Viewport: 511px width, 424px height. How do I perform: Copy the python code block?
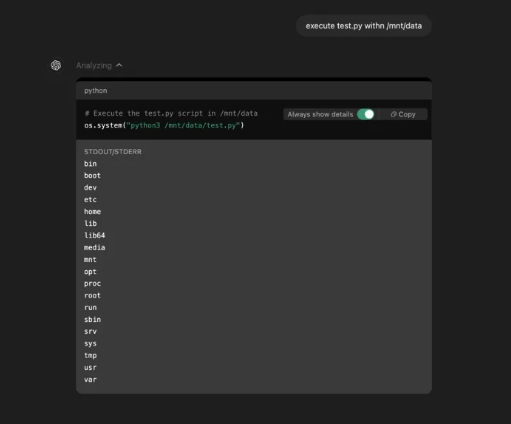click(x=403, y=114)
